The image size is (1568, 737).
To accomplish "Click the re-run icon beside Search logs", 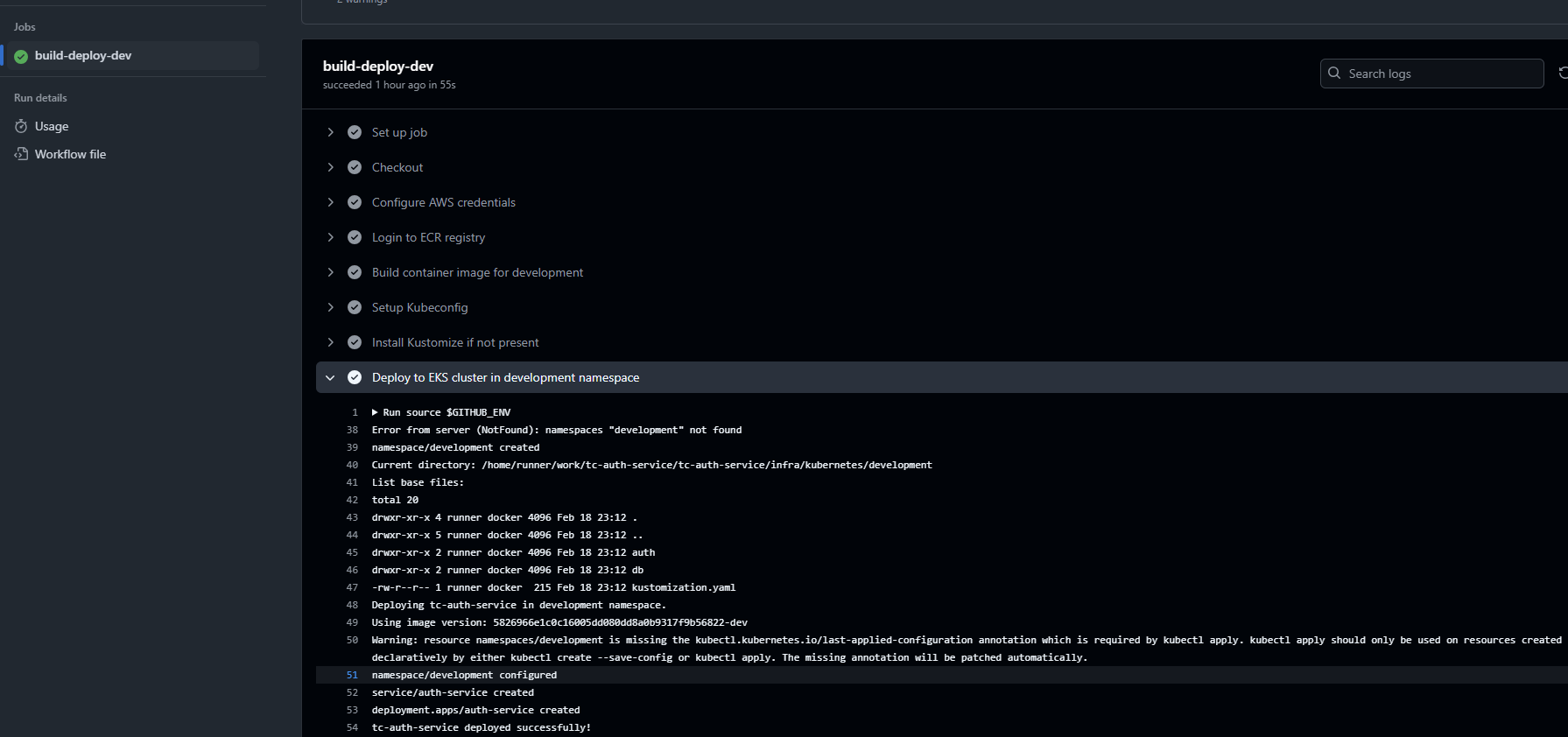I will coord(1563,73).
